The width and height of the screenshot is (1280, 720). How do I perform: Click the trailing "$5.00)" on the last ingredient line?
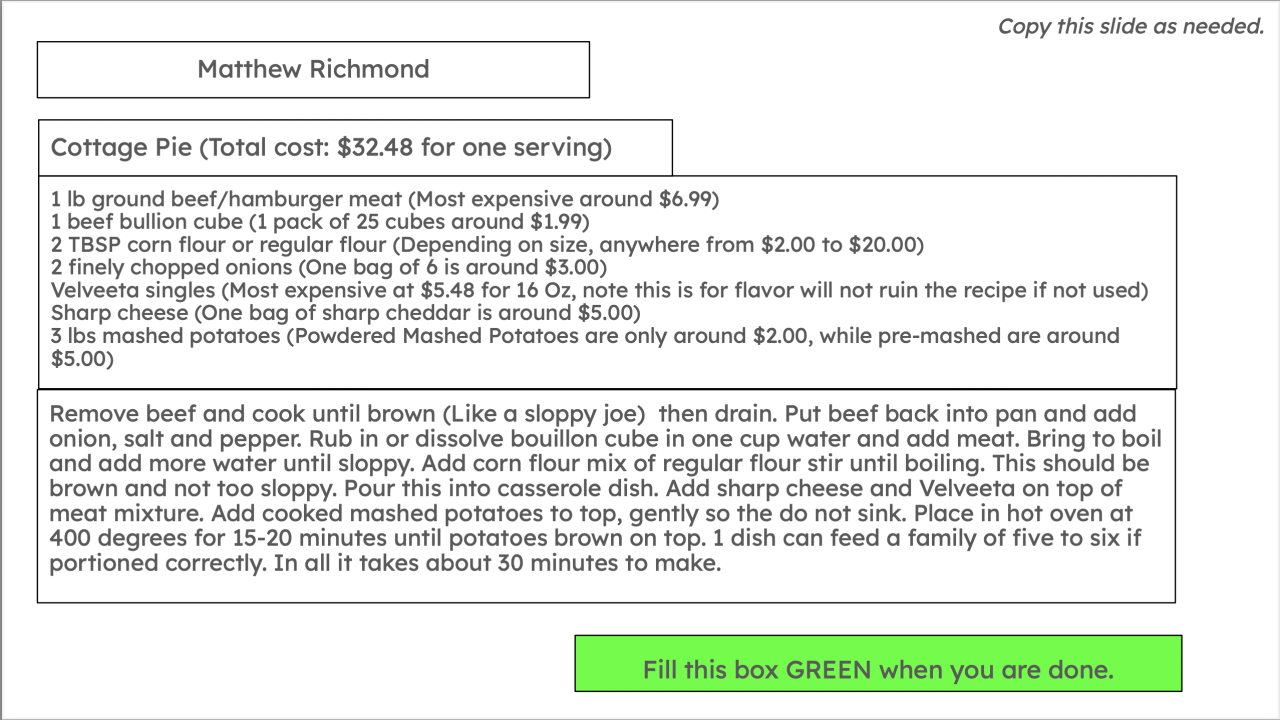pos(82,359)
